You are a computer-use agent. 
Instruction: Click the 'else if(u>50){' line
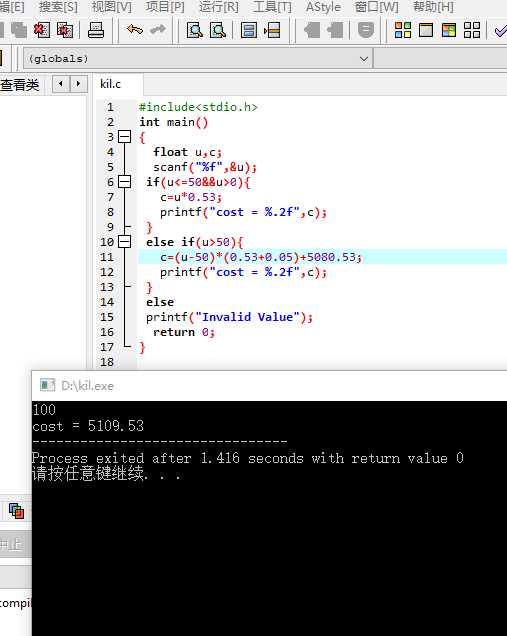tap(195, 242)
